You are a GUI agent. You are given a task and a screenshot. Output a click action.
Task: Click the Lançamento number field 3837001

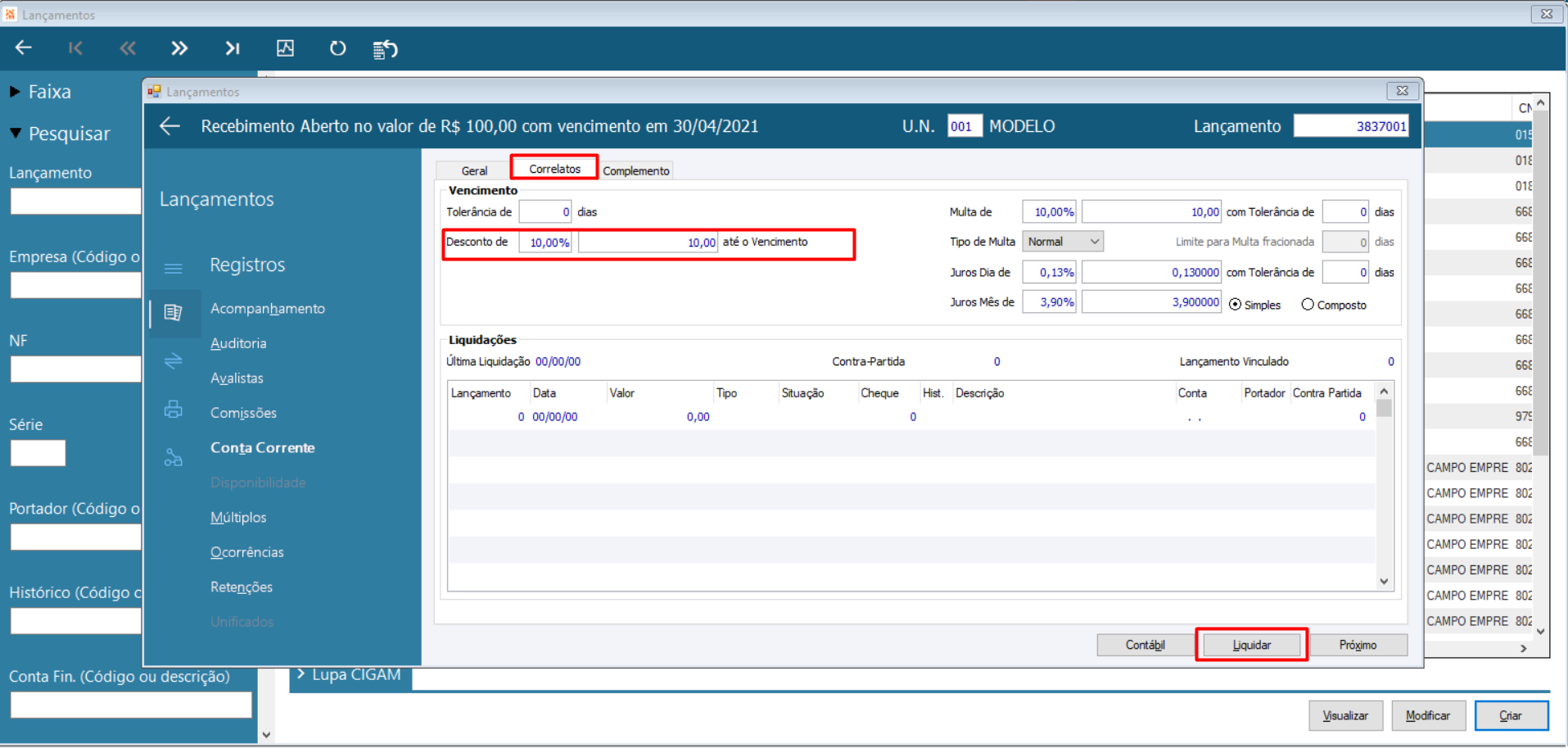click(1351, 126)
